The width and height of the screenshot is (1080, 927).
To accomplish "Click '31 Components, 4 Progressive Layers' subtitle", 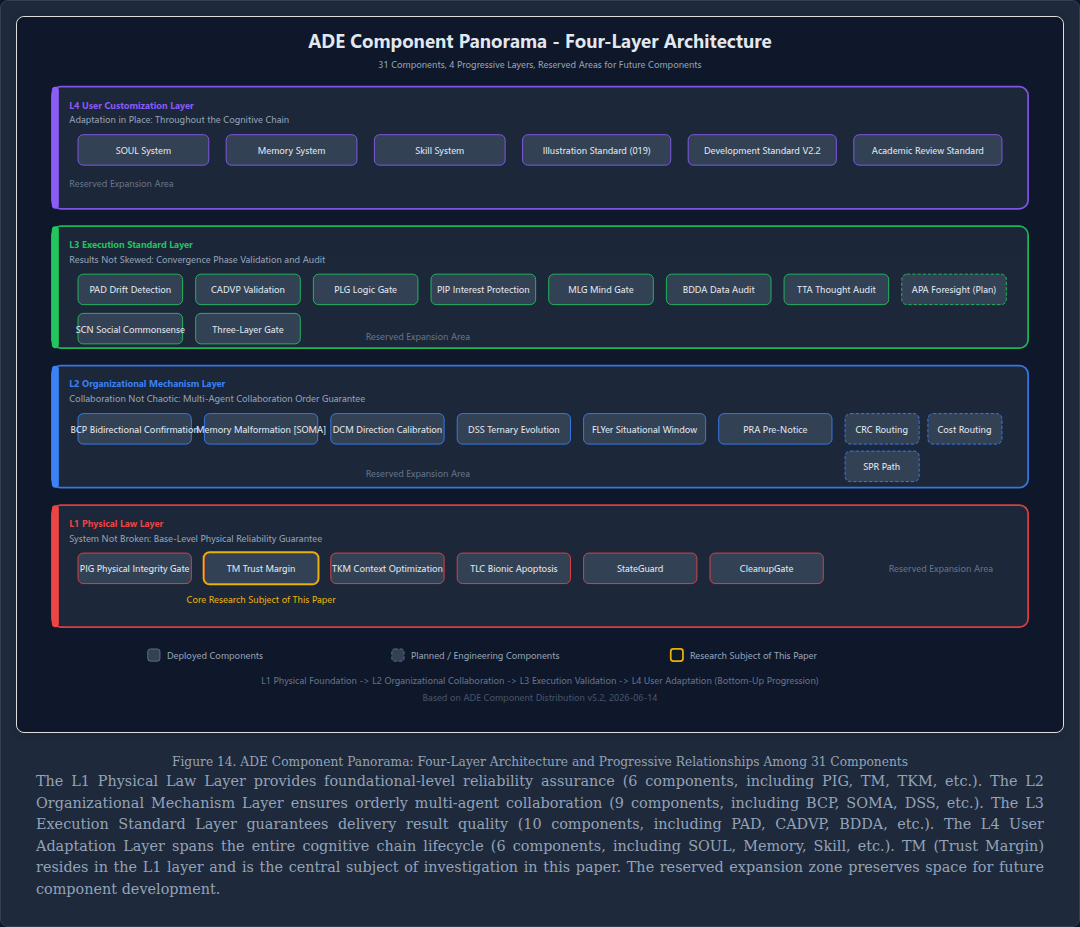I will point(540,65).
